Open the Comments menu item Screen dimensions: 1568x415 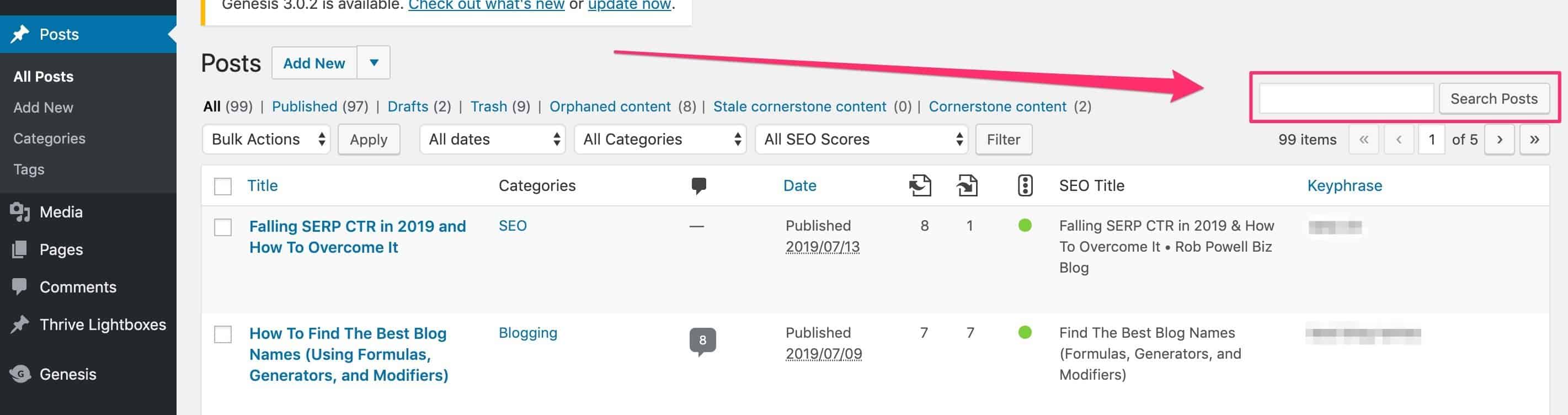88,286
